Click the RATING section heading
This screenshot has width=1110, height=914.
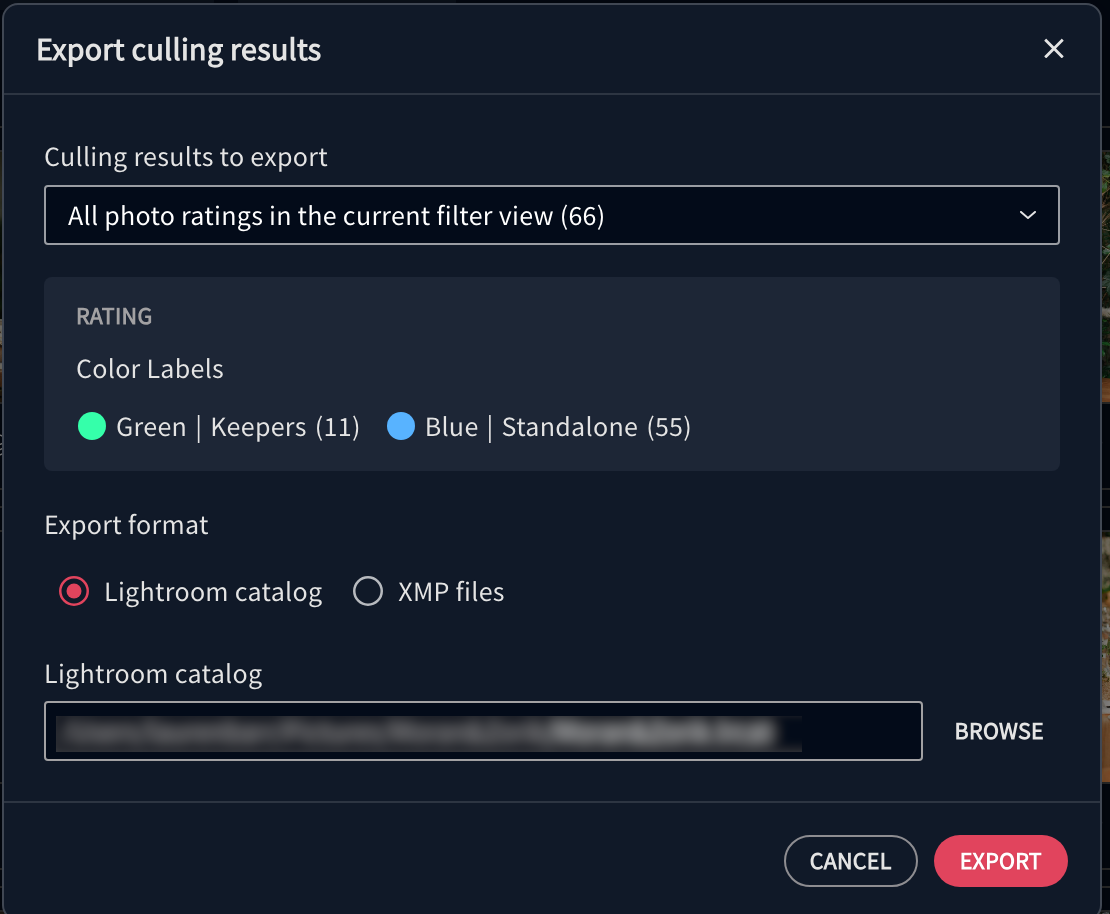tap(114, 316)
